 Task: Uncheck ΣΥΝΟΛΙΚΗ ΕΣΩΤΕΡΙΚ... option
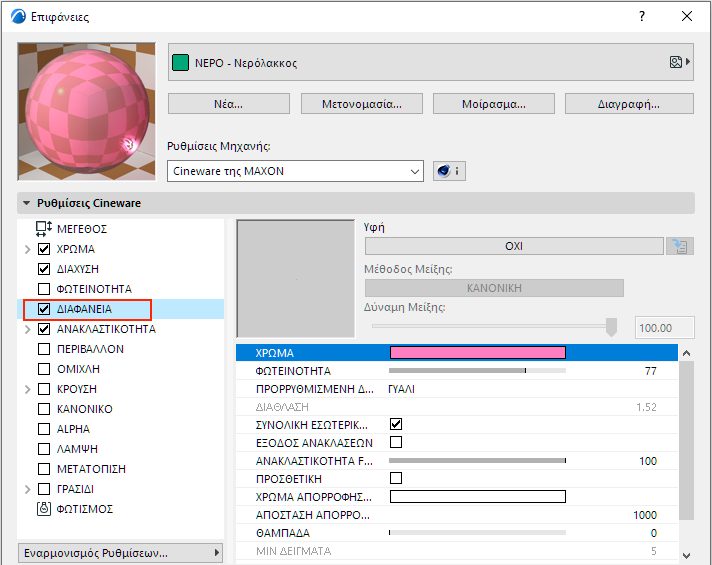396,424
